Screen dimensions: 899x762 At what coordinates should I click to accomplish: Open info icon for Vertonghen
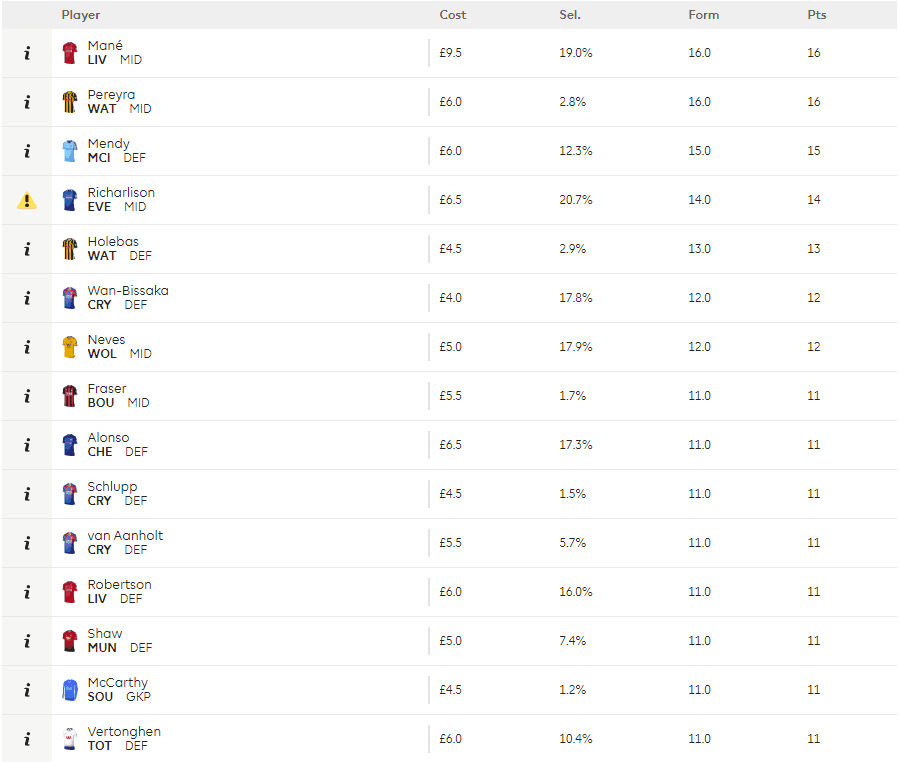tap(27, 739)
